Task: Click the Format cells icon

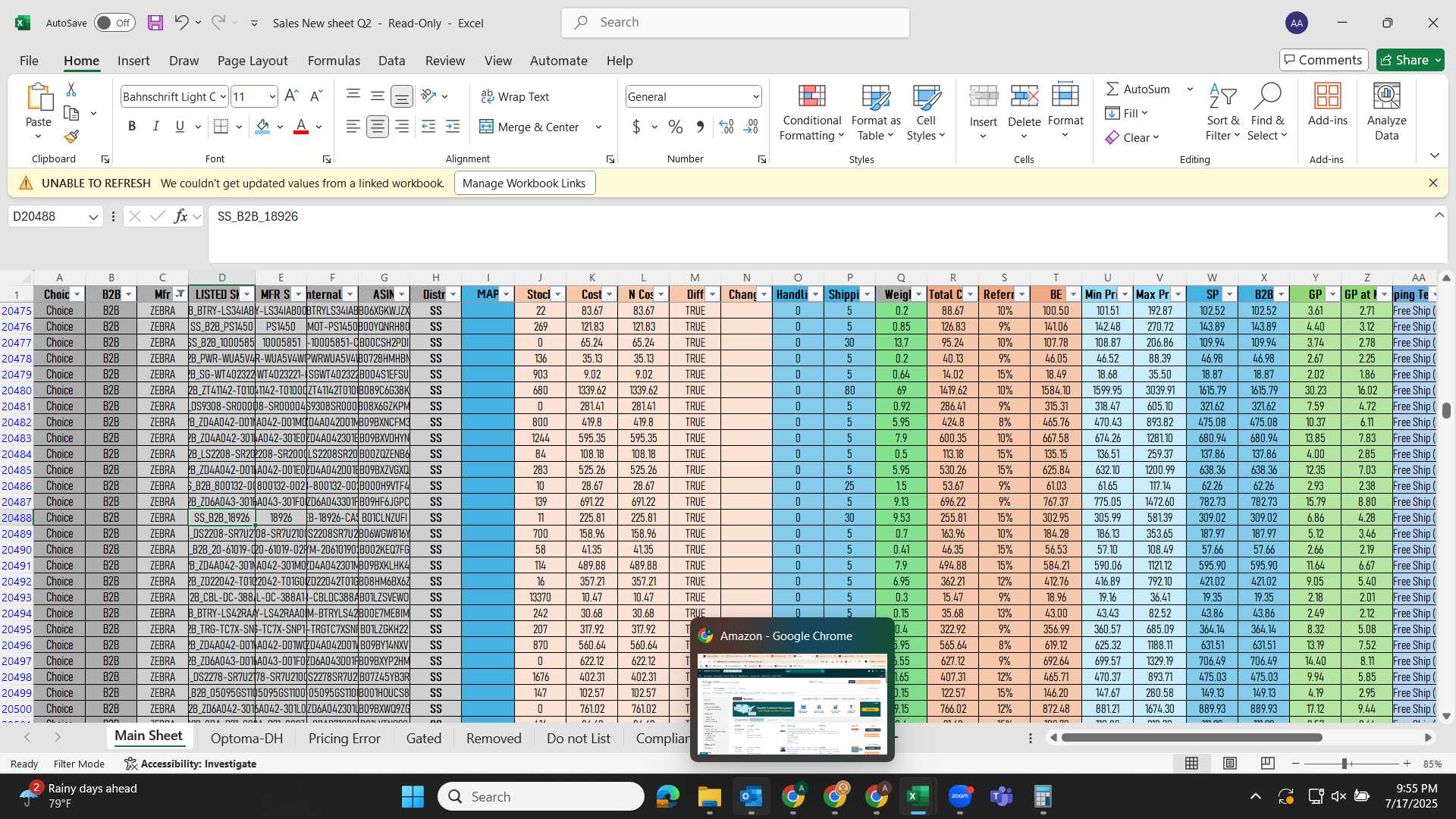Action: (x=1065, y=96)
